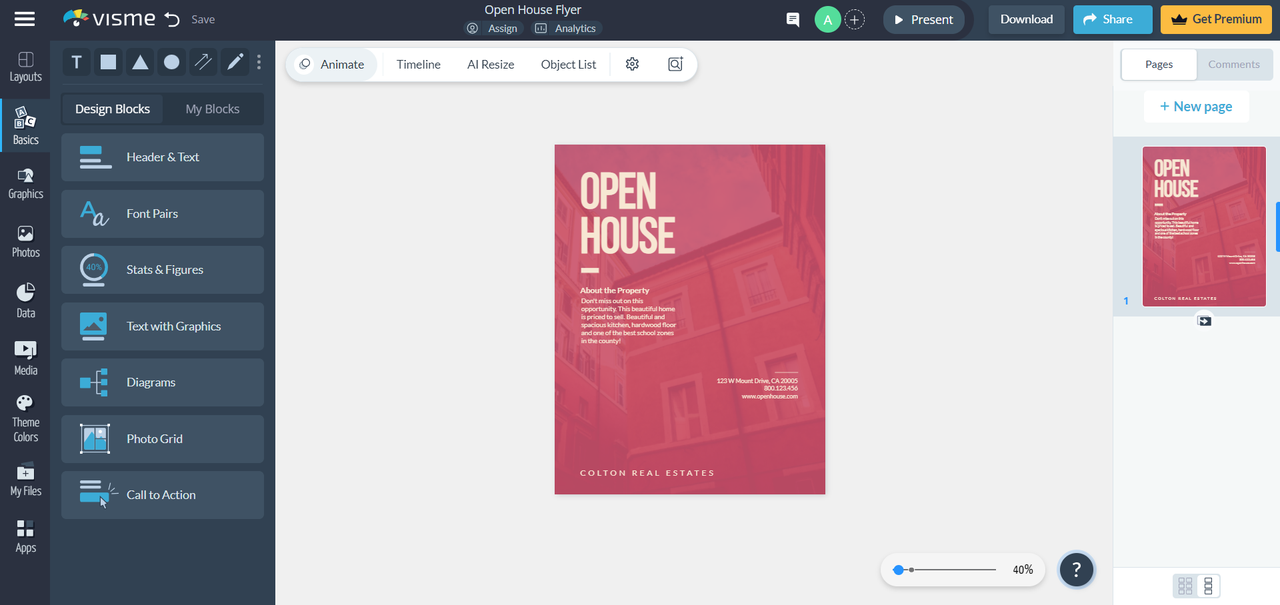Click the user avatar A

827,19
